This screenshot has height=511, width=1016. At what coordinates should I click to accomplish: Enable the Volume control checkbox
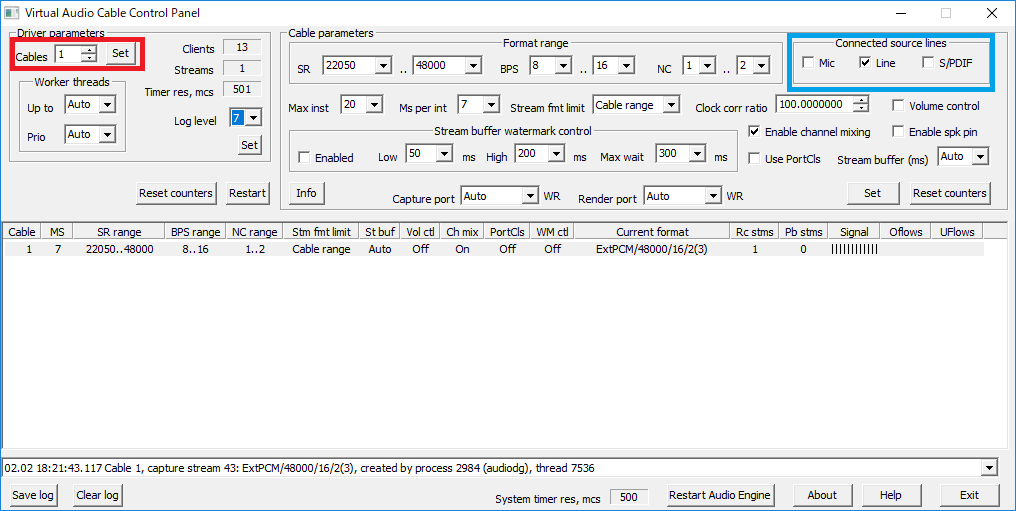click(898, 105)
